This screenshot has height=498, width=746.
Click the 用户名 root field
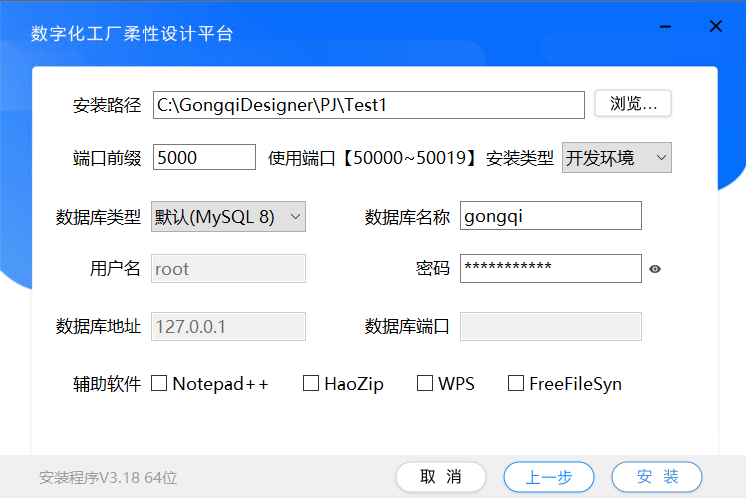point(228,268)
